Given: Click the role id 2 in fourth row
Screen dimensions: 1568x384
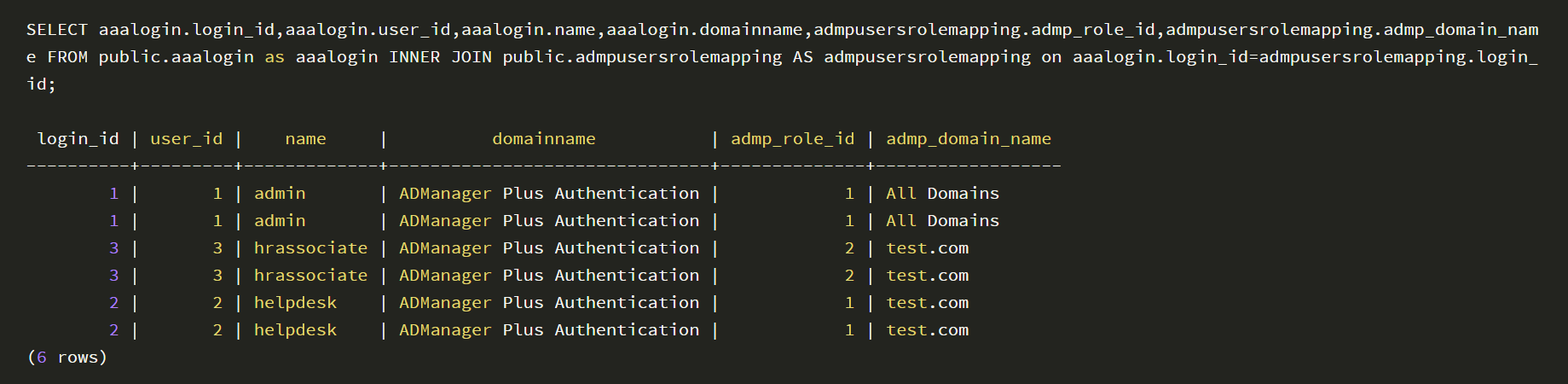Looking at the screenshot, I should pos(849,276).
